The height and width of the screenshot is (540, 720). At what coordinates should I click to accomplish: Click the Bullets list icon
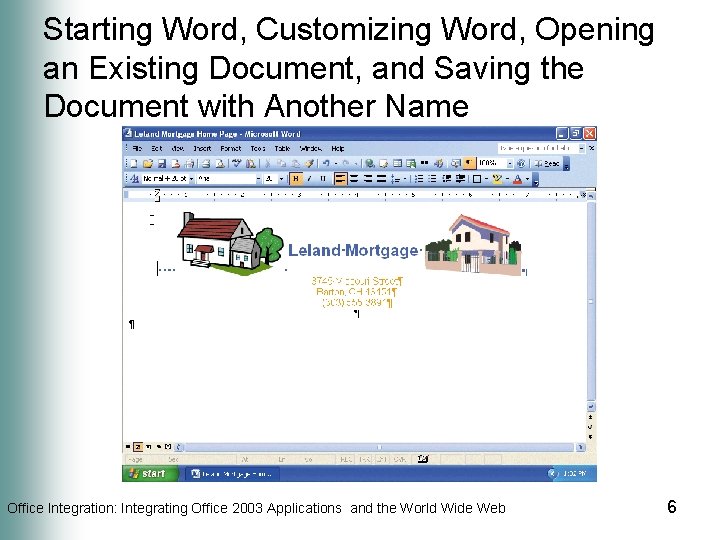[433, 179]
